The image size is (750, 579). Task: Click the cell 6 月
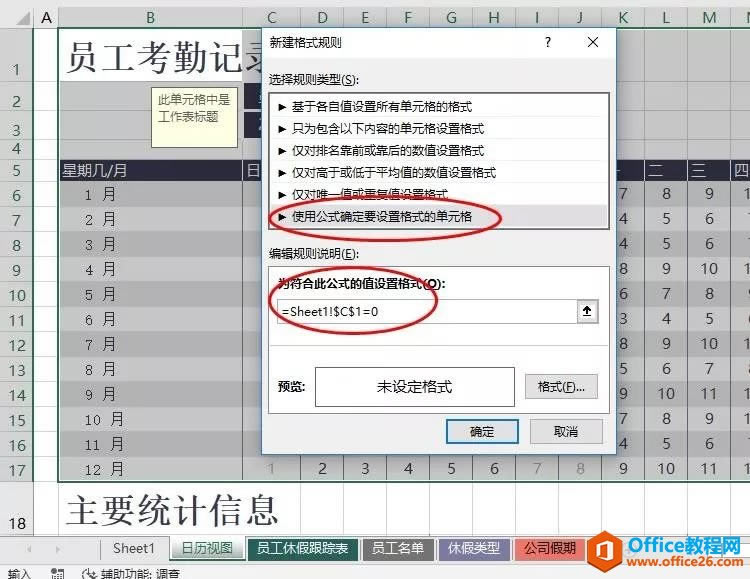point(151,319)
